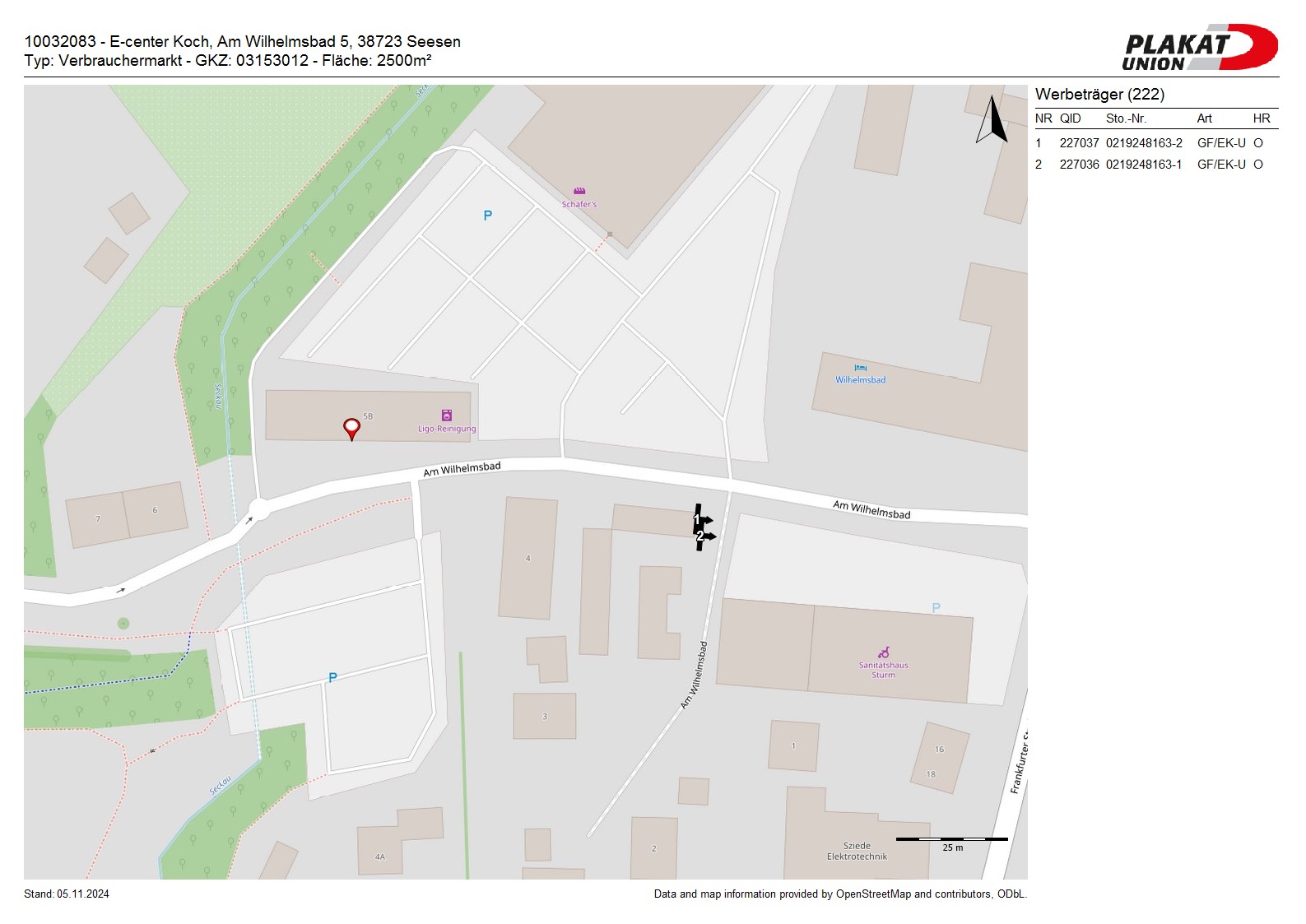Click the 25 m scale bar
Image resolution: width=1306 pixels, height=924 pixels.
pos(951,840)
